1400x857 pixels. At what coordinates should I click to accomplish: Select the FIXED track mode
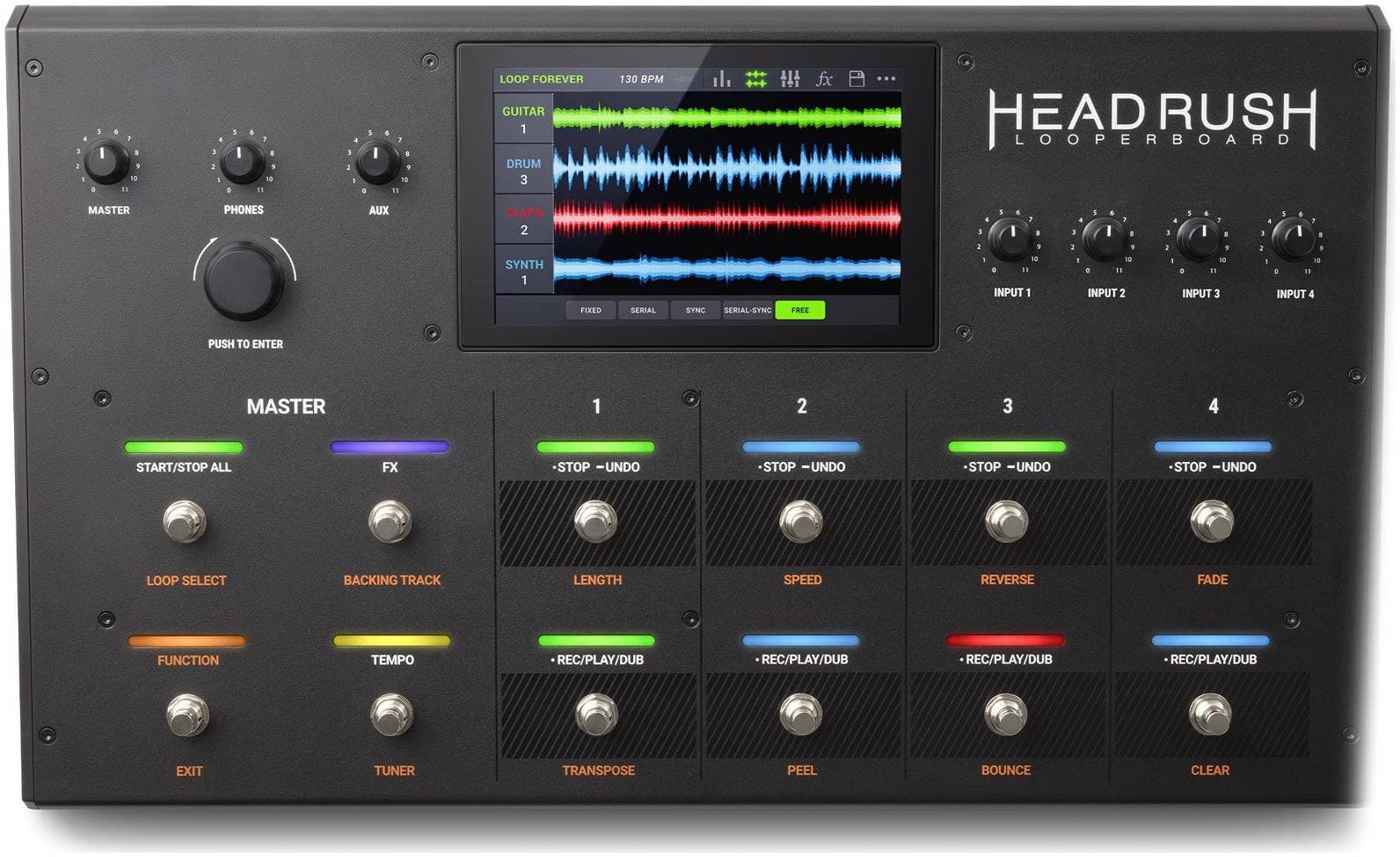tap(591, 311)
